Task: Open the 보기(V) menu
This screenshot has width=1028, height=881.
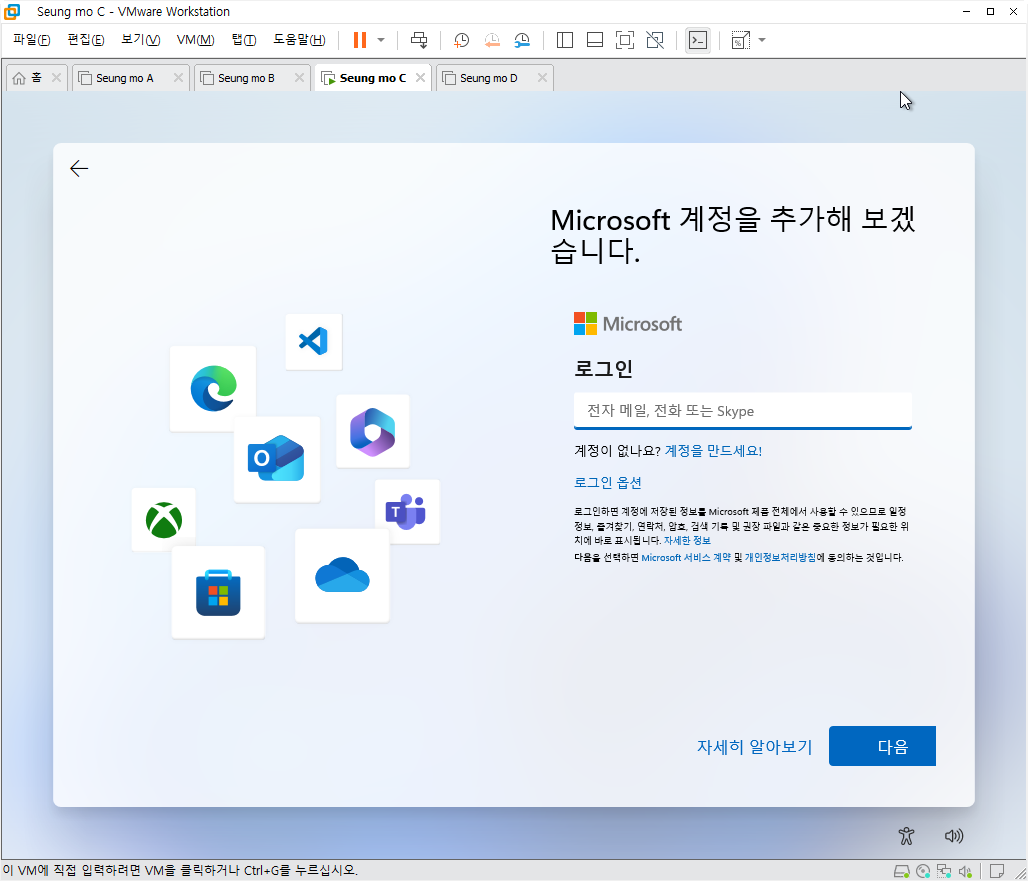Action: (140, 39)
